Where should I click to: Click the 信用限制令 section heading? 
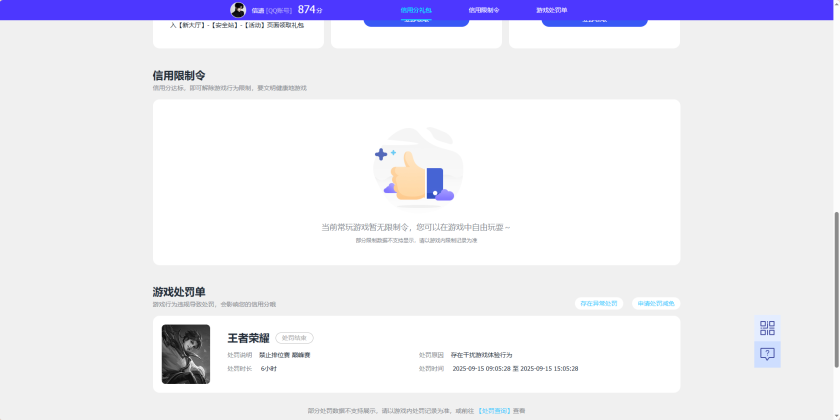pyautogui.click(x=179, y=76)
